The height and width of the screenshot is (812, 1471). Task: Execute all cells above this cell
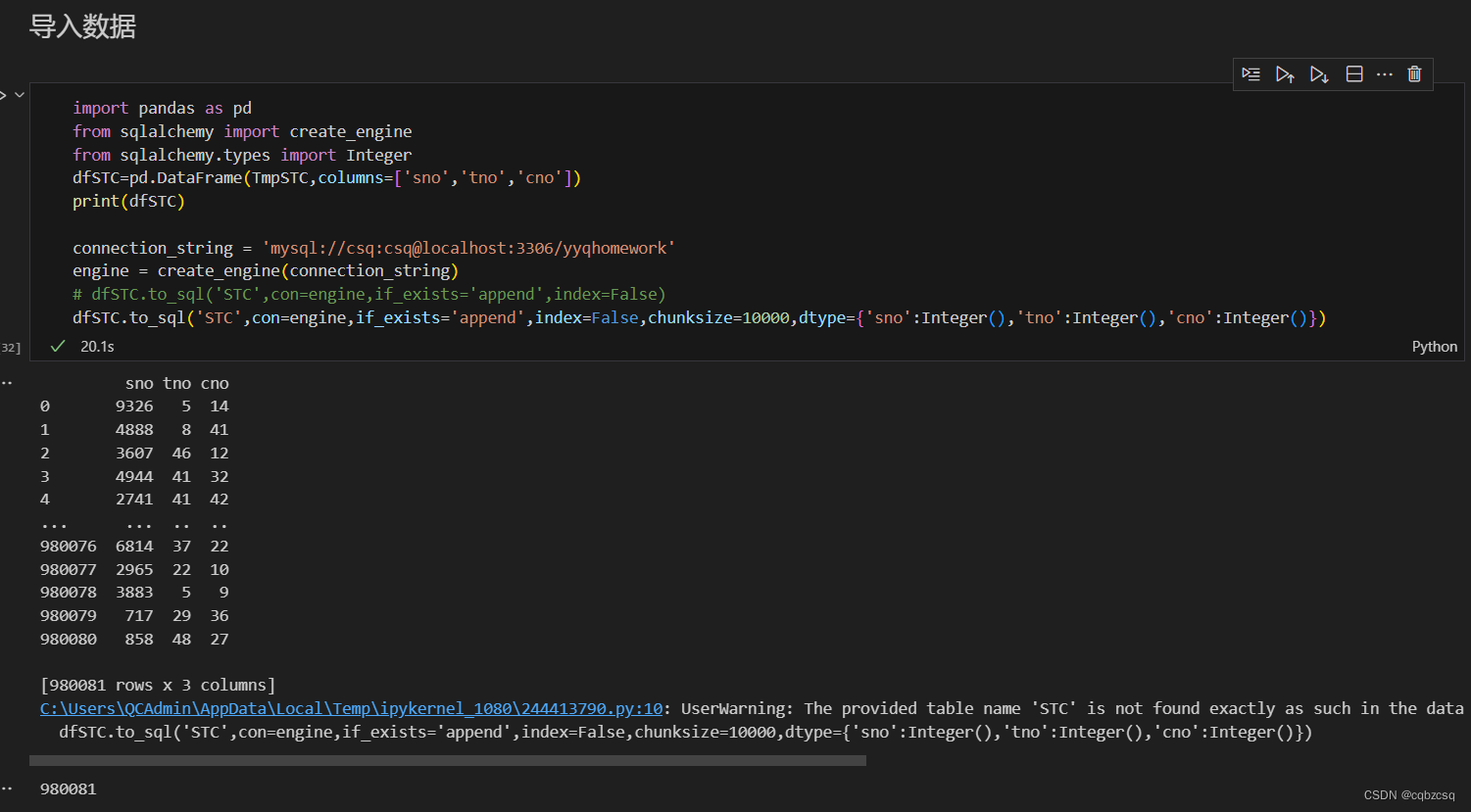coord(1285,73)
